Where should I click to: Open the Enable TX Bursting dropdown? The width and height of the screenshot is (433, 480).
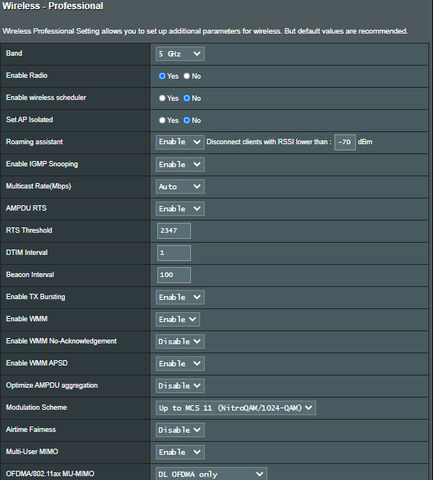[180, 297]
